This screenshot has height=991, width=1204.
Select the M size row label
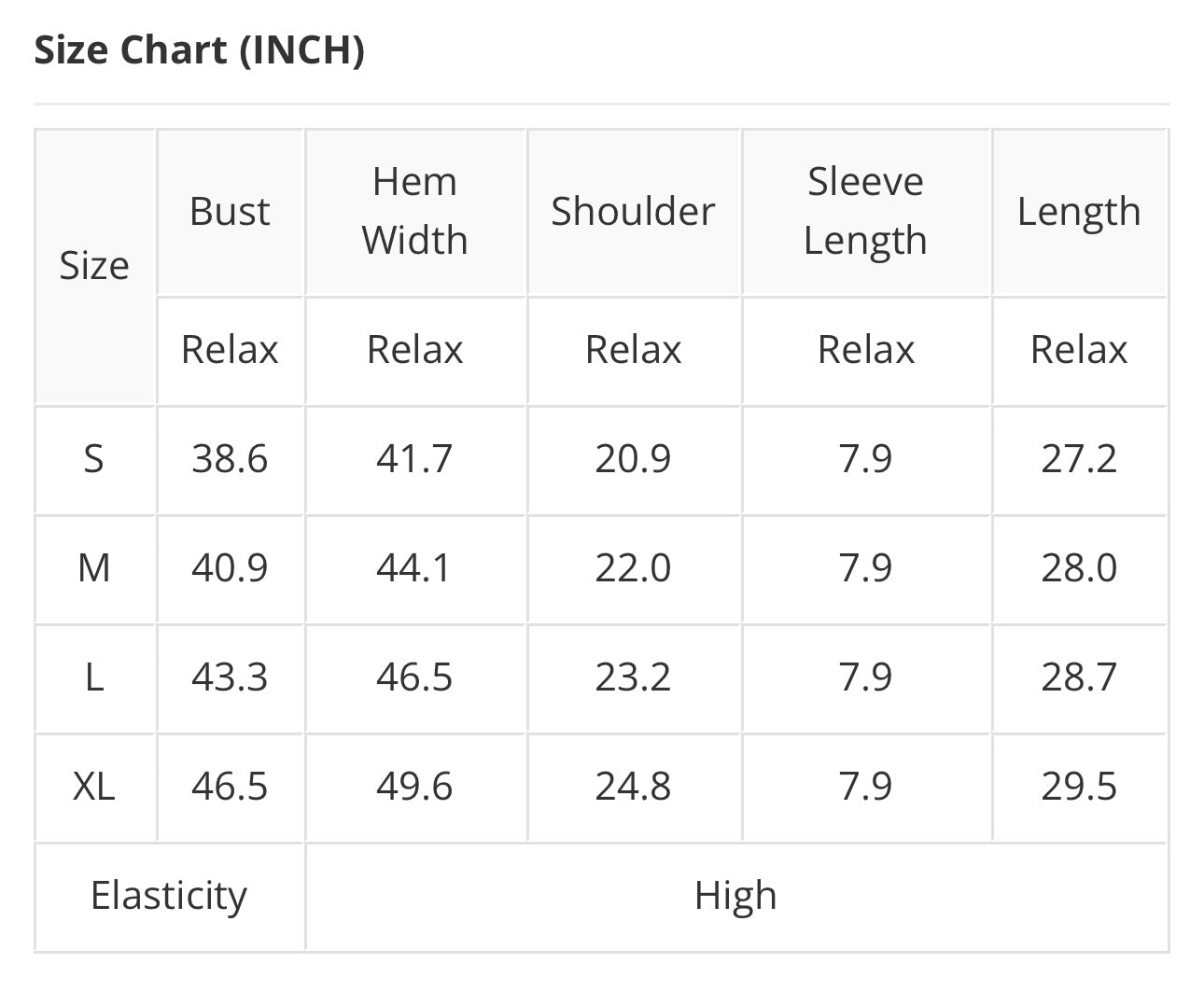tap(94, 568)
